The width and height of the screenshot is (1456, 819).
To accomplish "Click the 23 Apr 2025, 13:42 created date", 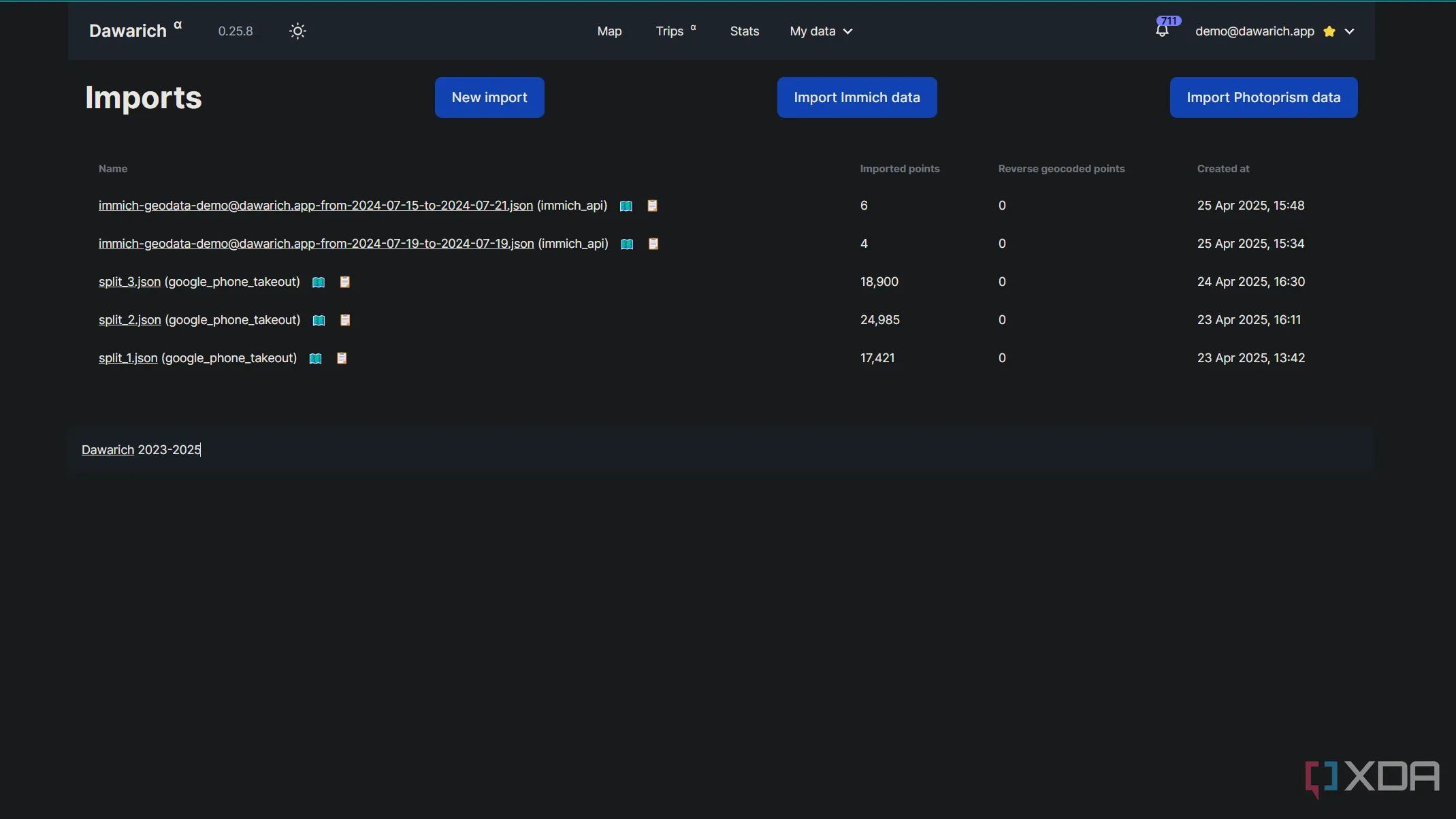I will coord(1251,358).
